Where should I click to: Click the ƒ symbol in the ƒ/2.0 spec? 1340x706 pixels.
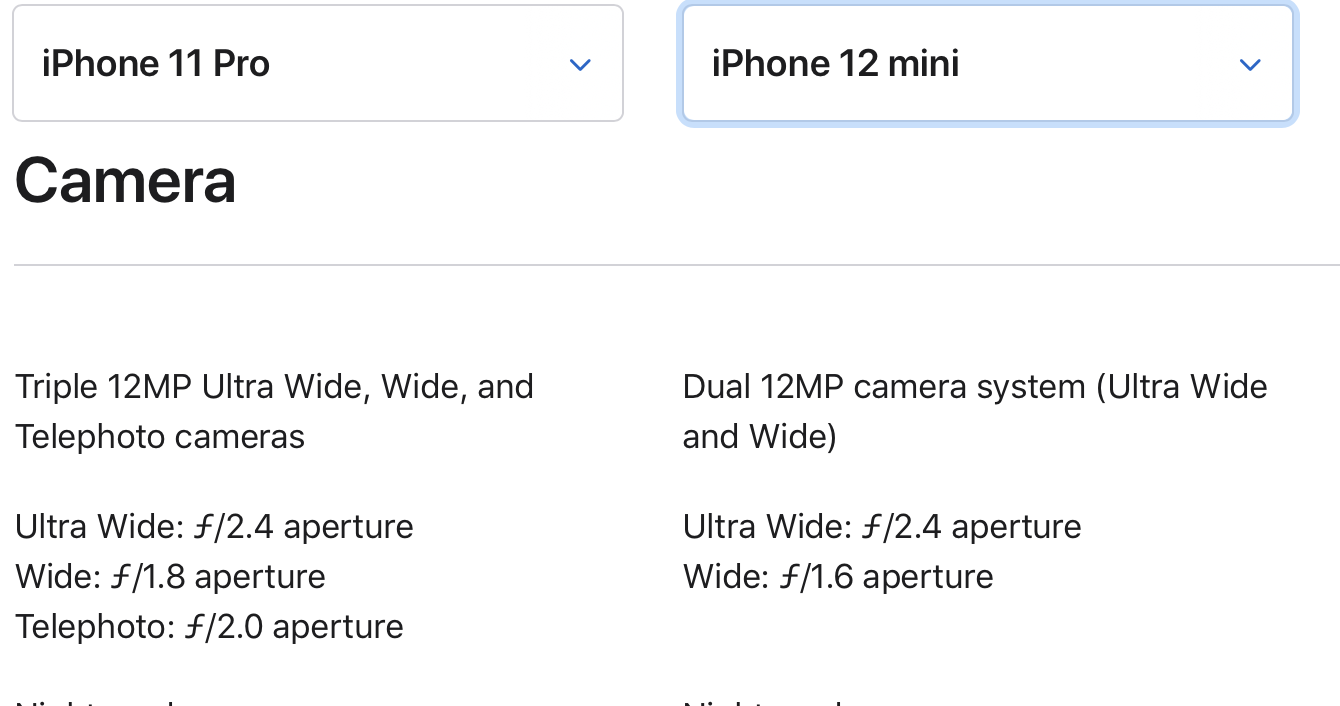[x=196, y=627]
